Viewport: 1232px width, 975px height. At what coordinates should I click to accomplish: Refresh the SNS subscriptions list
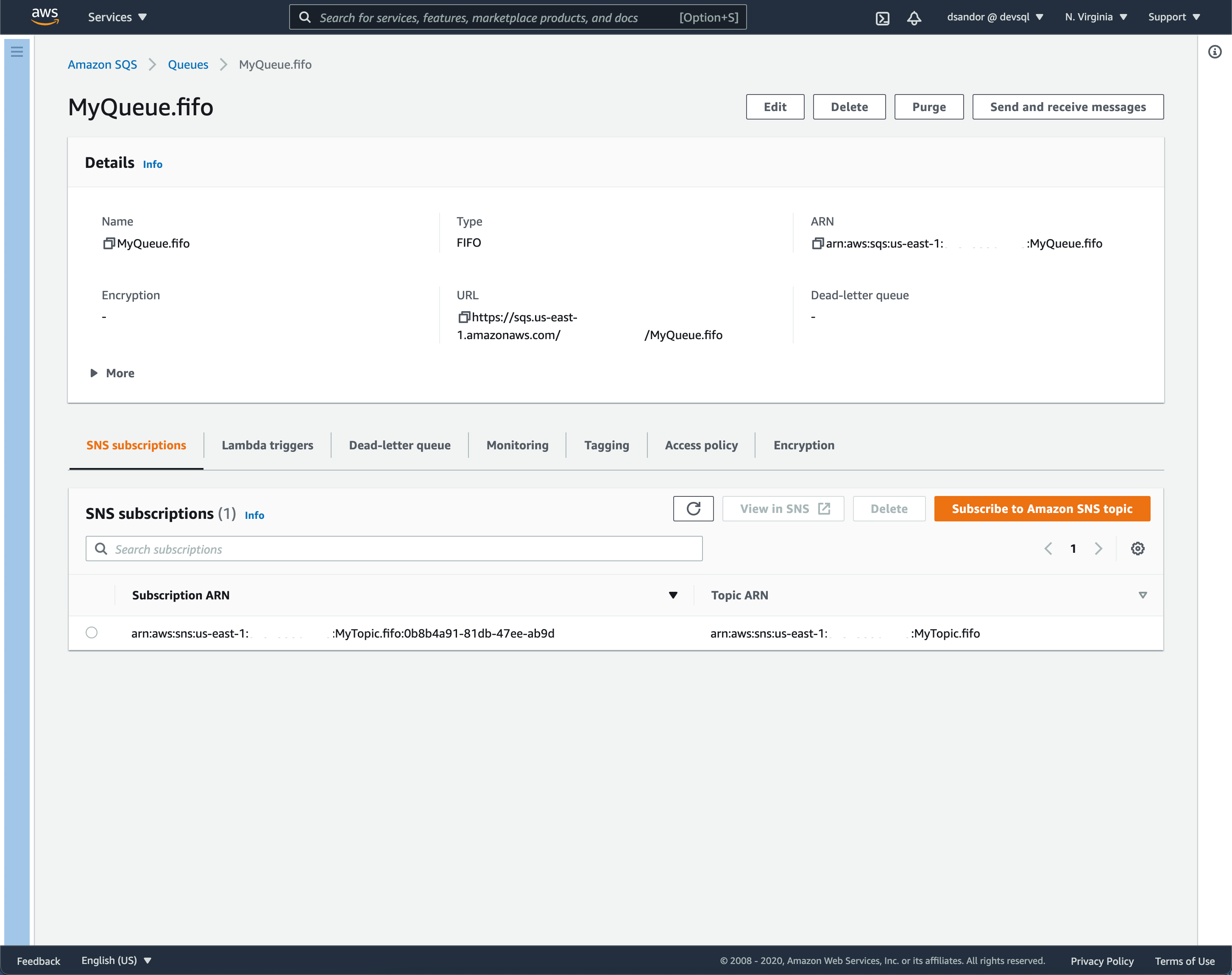[693, 508]
